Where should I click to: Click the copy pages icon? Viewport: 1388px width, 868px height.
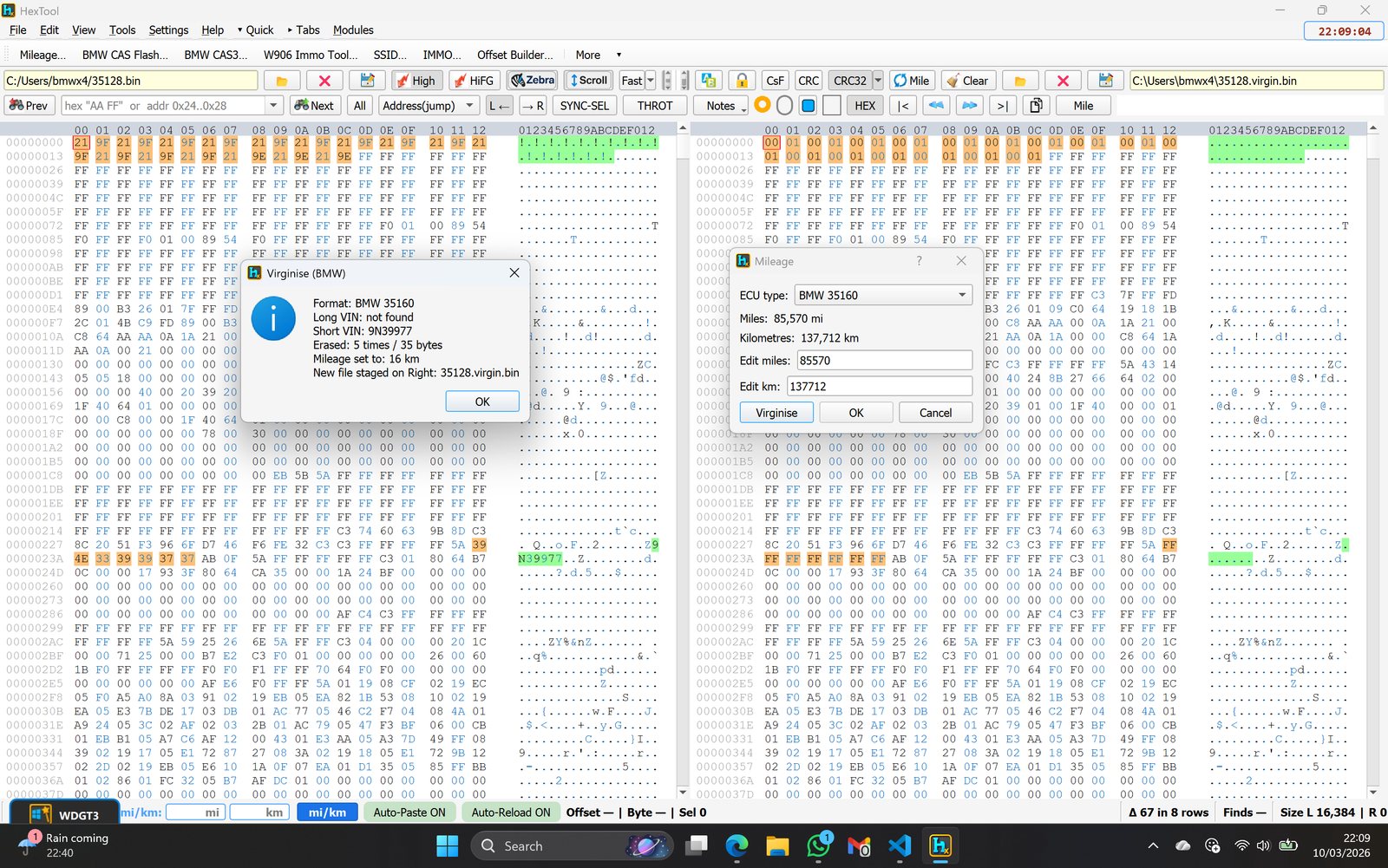pyautogui.click(x=1035, y=106)
